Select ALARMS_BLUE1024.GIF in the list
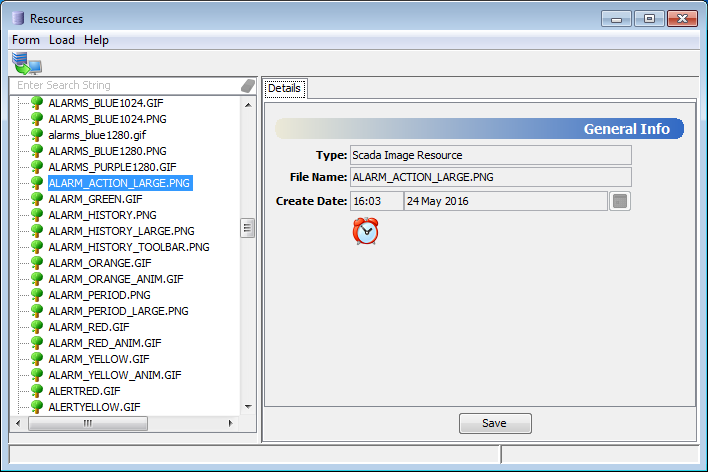 (106, 103)
